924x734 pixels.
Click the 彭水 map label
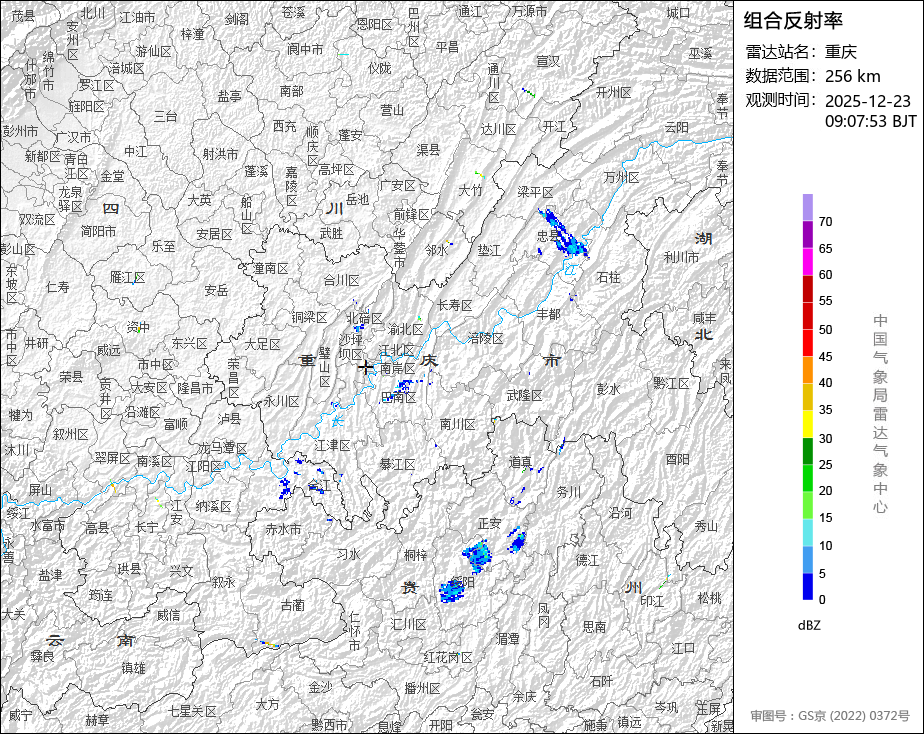[609, 389]
